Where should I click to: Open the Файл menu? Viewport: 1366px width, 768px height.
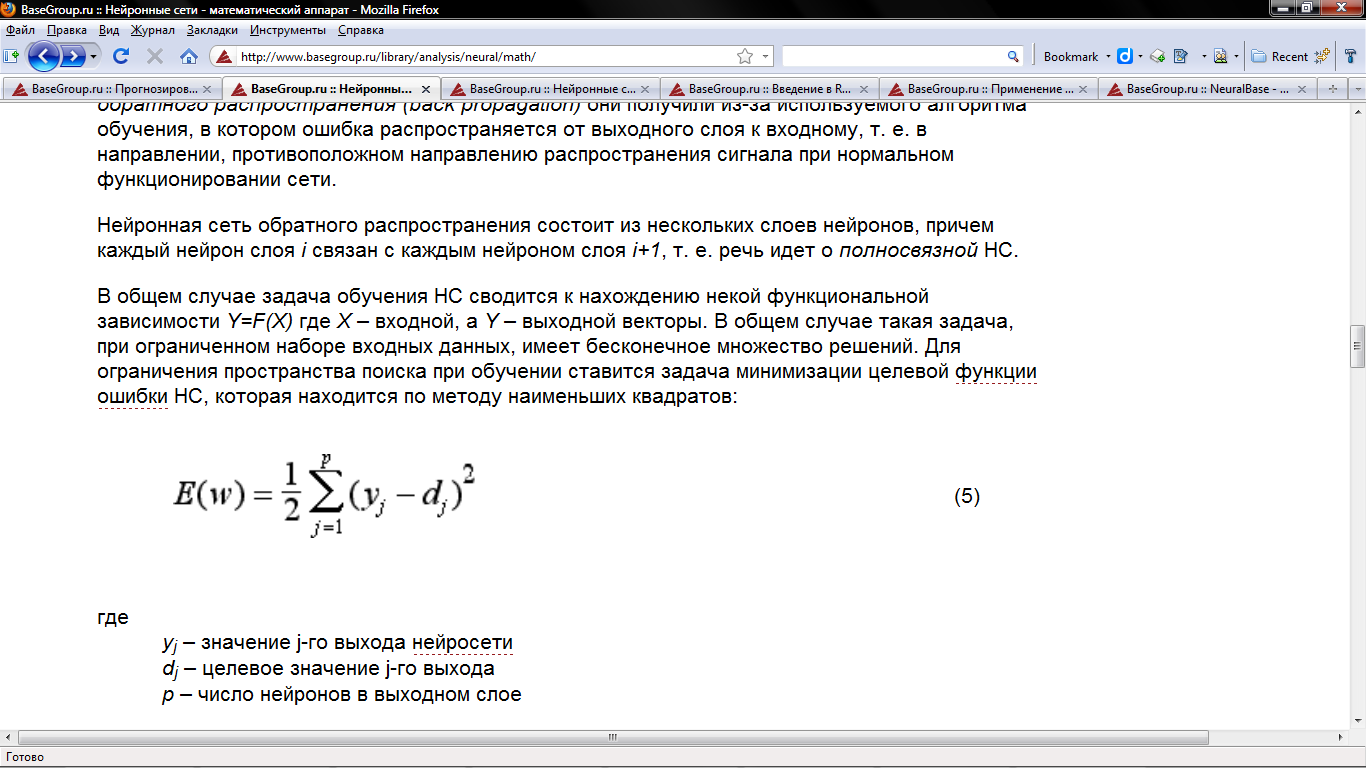click(21, 30)
